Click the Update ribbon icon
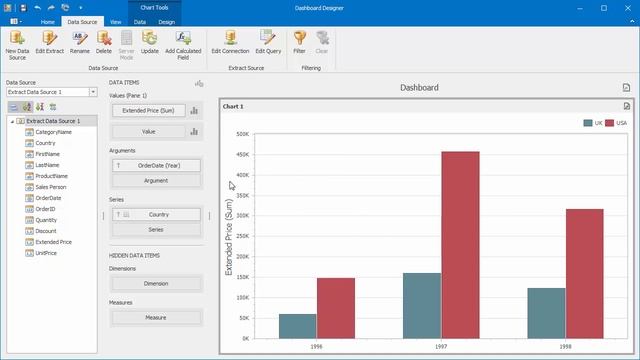Viewport: 640px width, 360px height. click(149, 38)
